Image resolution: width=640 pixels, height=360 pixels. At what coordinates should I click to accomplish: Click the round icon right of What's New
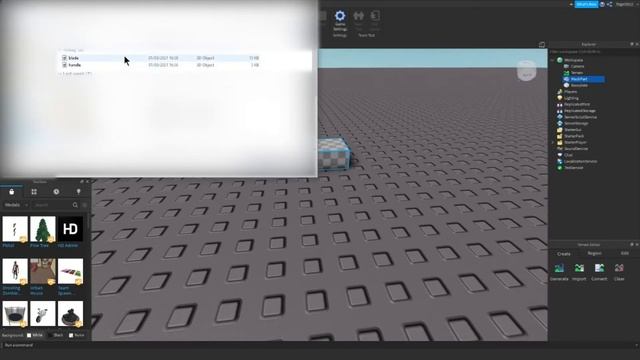[602, 4]
